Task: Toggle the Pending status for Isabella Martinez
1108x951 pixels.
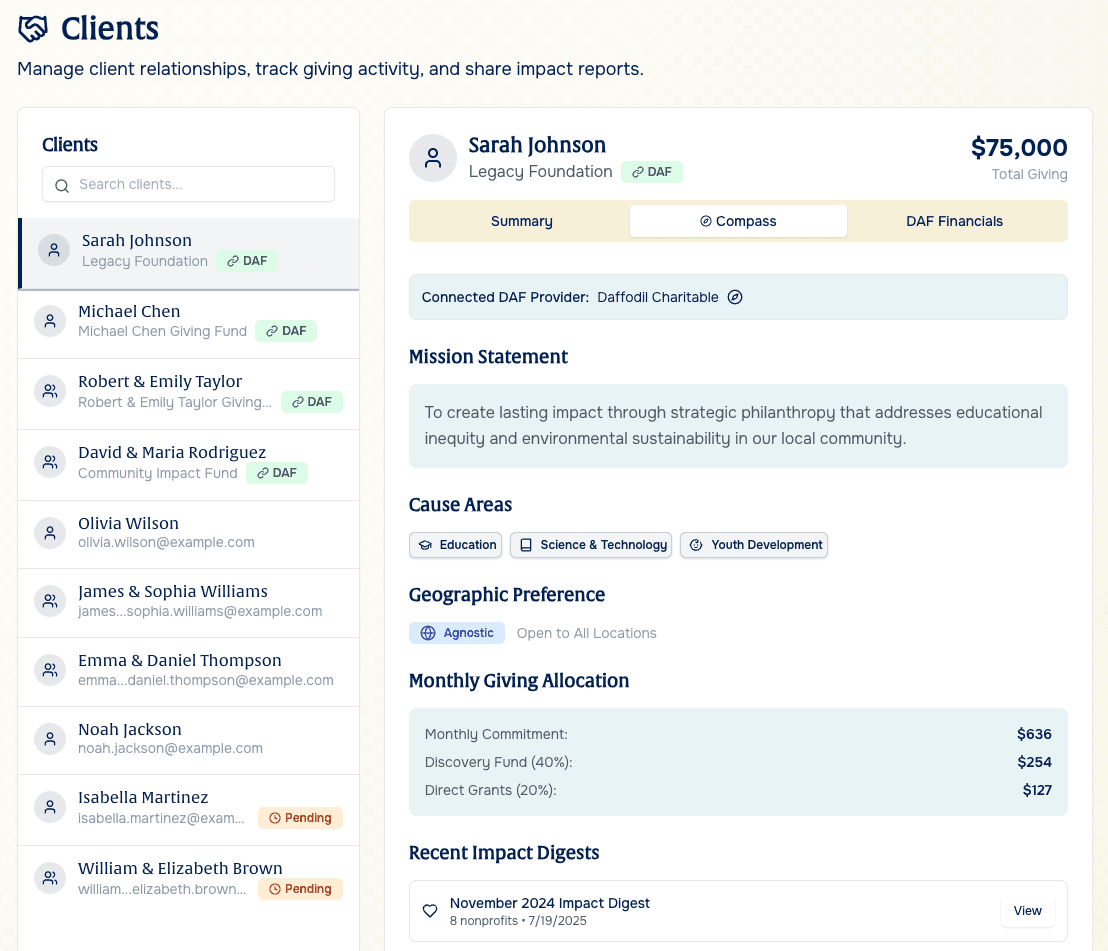Action: (300, 818)
